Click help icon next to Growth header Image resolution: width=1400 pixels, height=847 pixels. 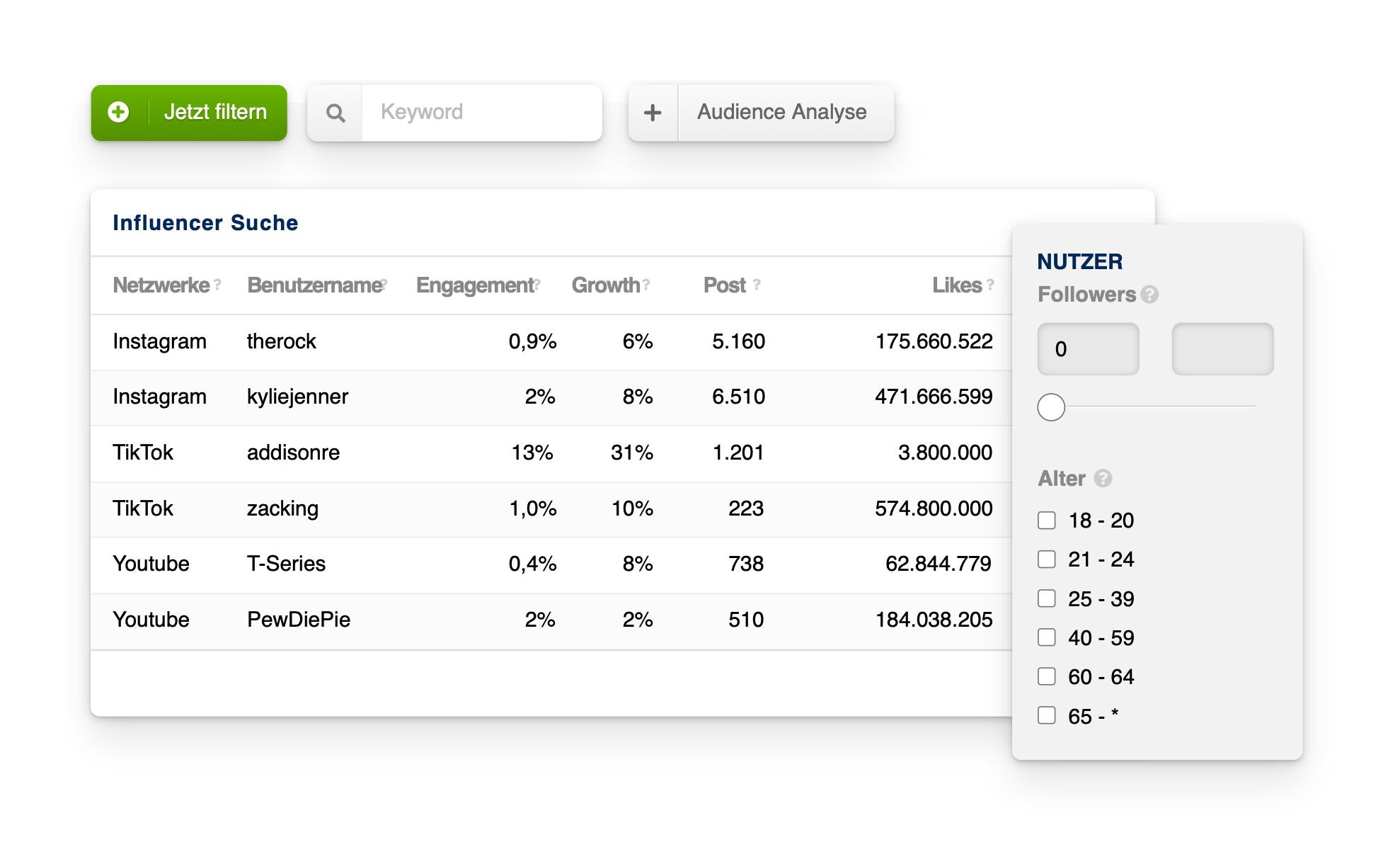[x=646, y=284]
